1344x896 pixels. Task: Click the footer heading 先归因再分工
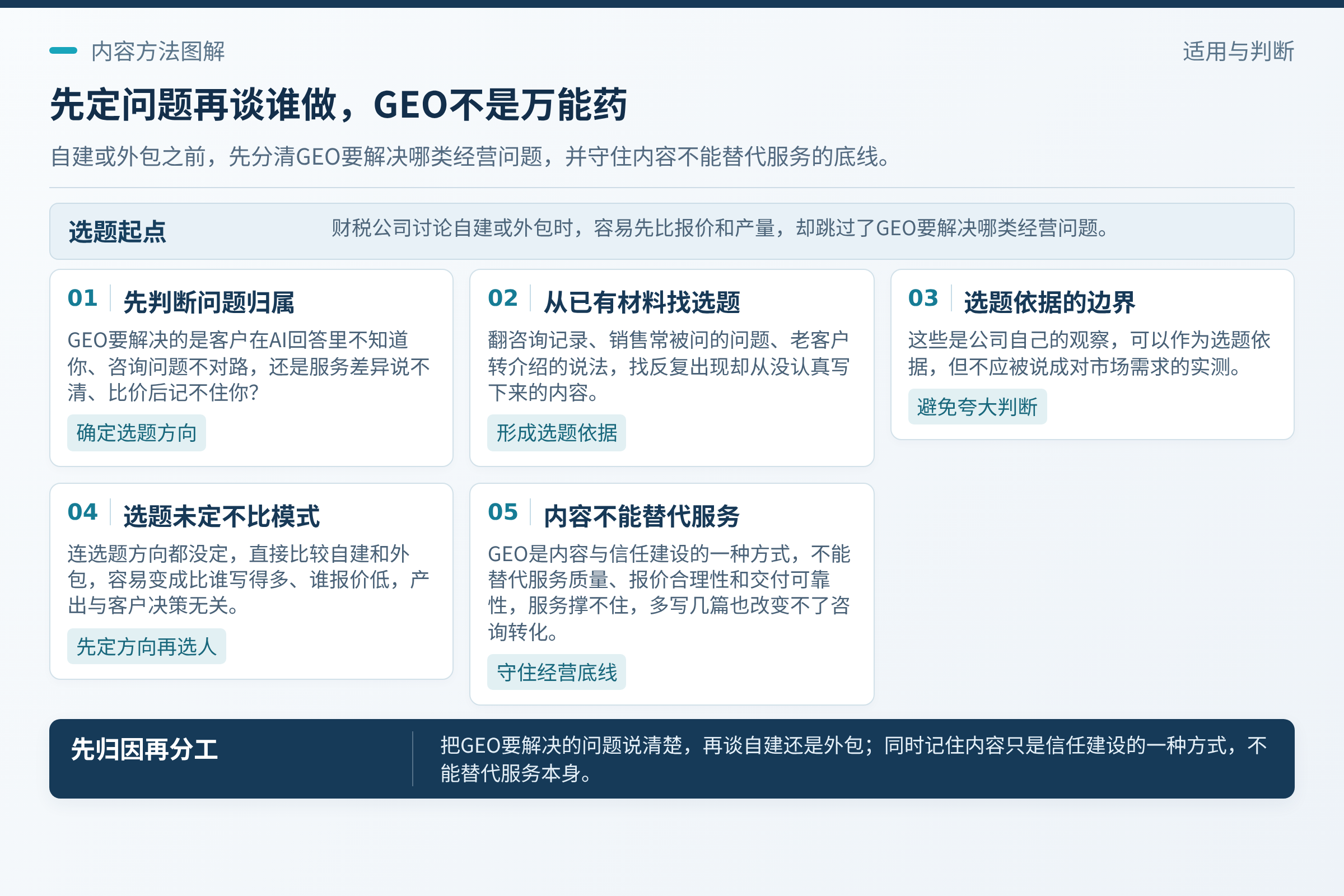144,749
